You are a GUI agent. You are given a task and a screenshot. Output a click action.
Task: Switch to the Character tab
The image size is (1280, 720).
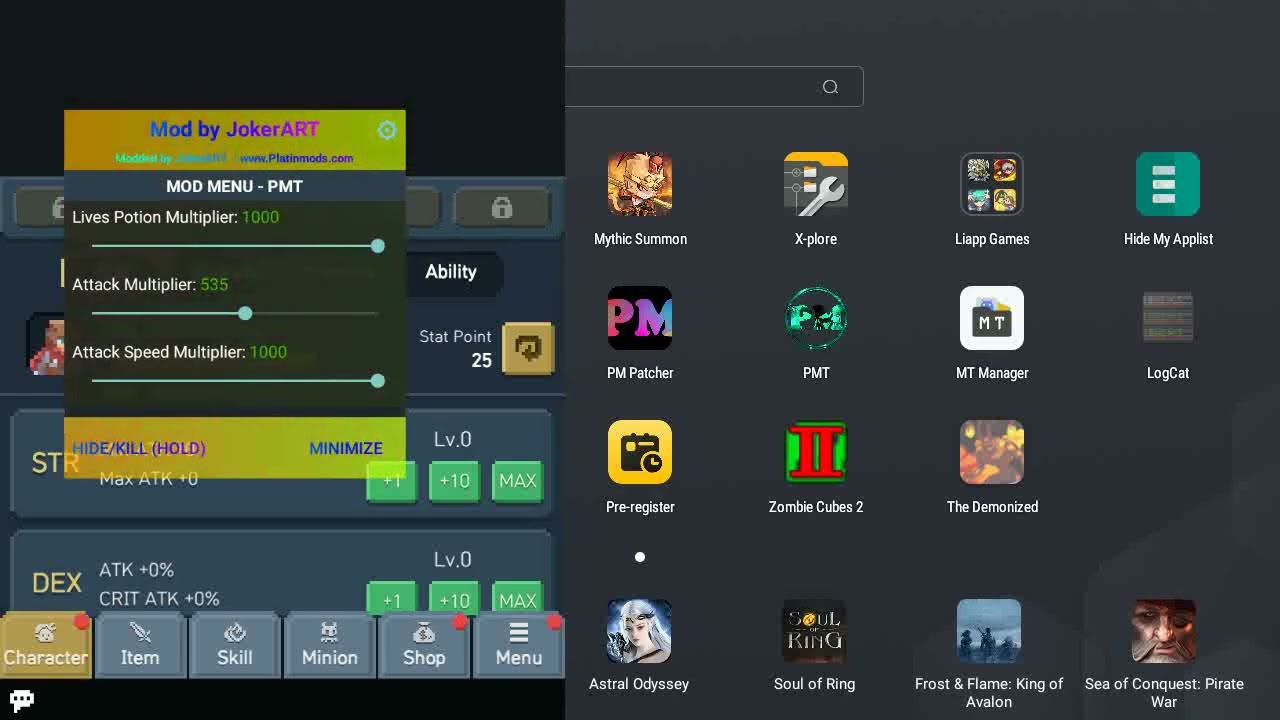coord(46,645)
